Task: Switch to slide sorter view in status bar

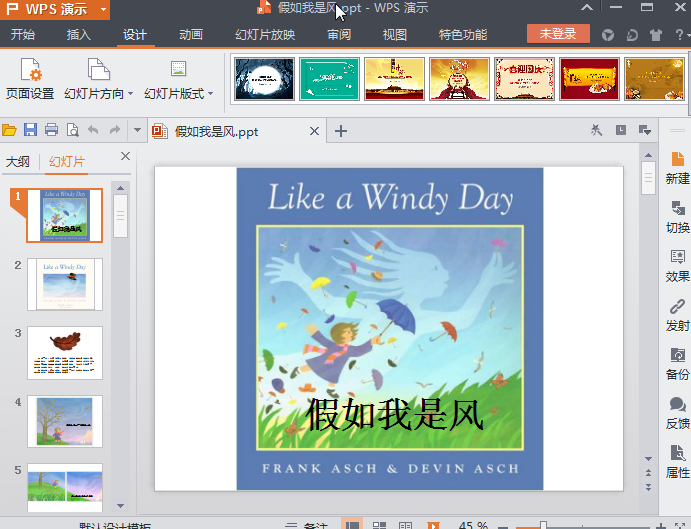Action: (379, 525)
